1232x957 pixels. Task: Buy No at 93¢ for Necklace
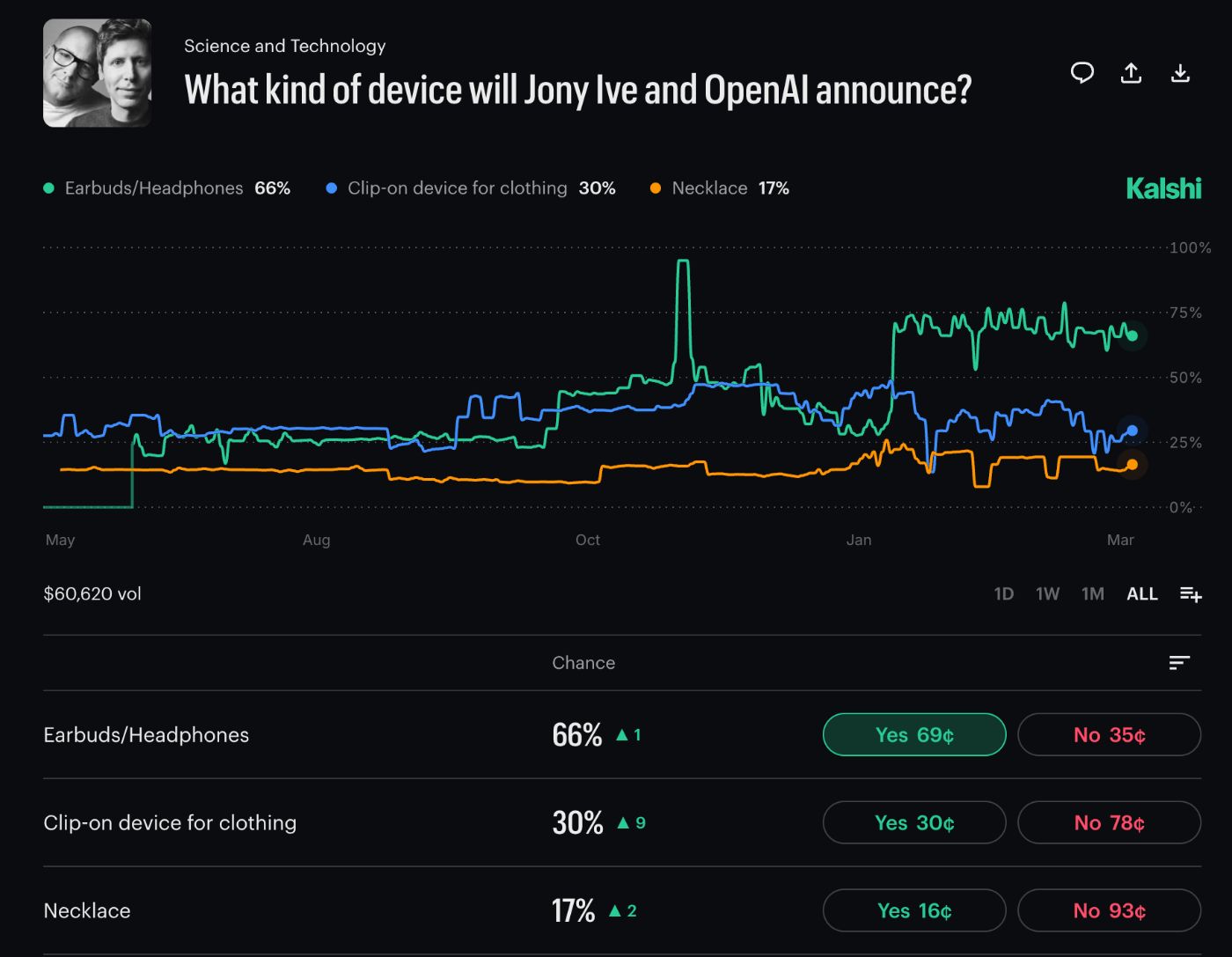1109,910
